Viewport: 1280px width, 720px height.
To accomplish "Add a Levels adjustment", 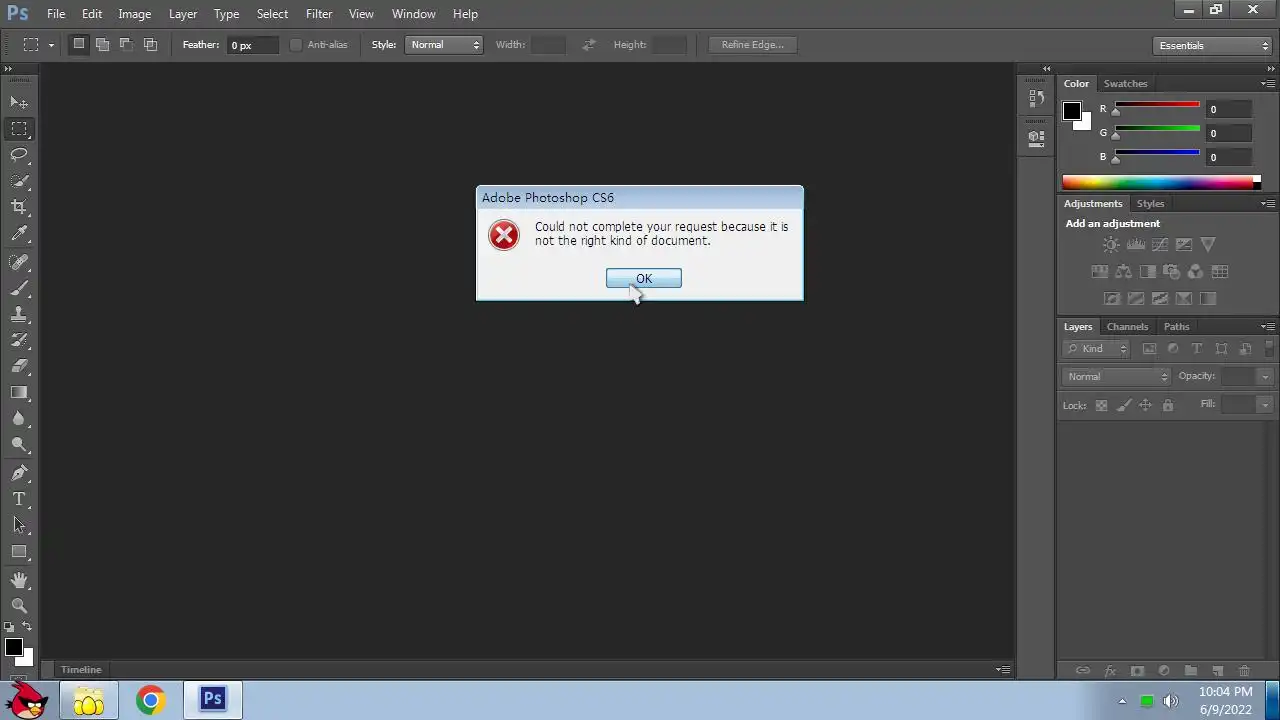I will click(1136, 245).
